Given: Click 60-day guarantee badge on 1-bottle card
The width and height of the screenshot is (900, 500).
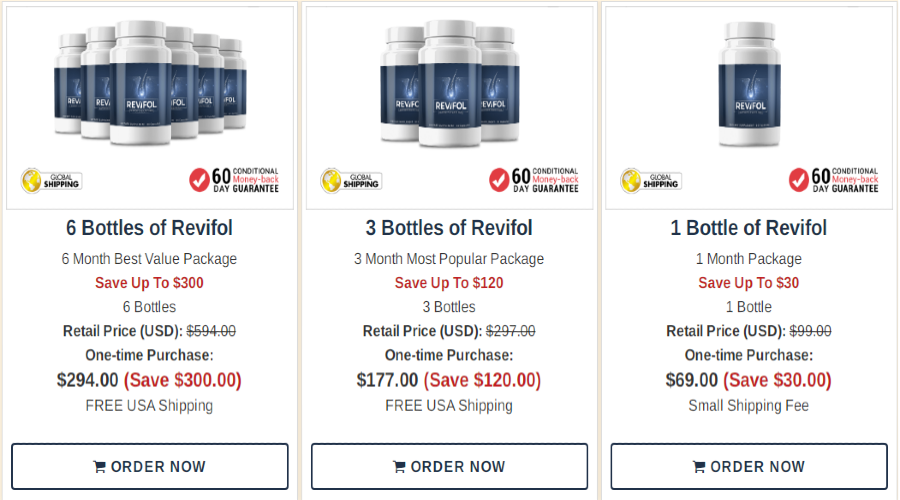Looking at the screenshot, I should (833, 180).
